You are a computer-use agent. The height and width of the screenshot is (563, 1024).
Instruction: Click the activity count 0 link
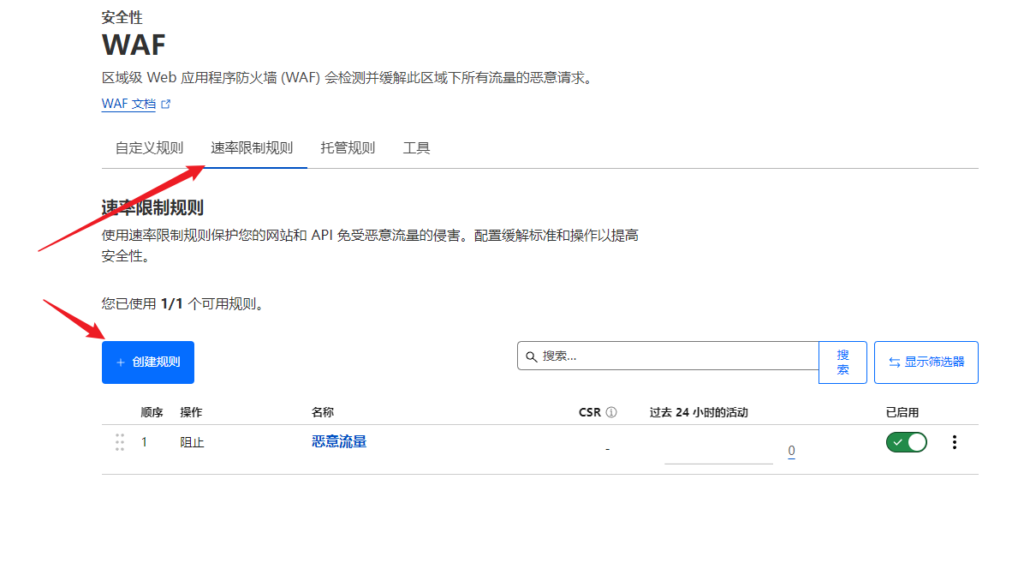coord(791,451)
